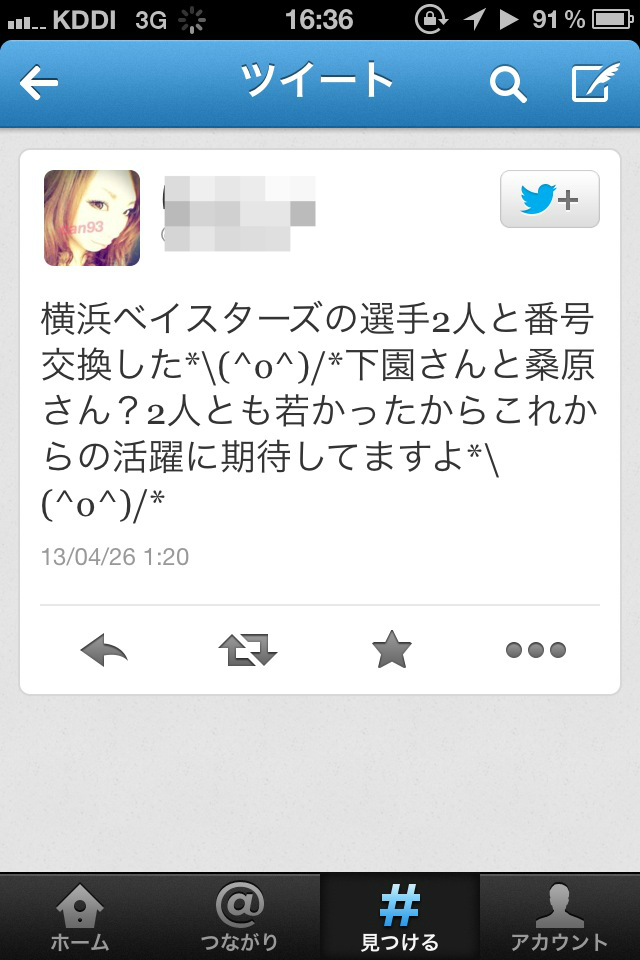The width and height of the screenshot is (640, 960).
Task: Tap the blurred username next to avatar
Action: 239,213
